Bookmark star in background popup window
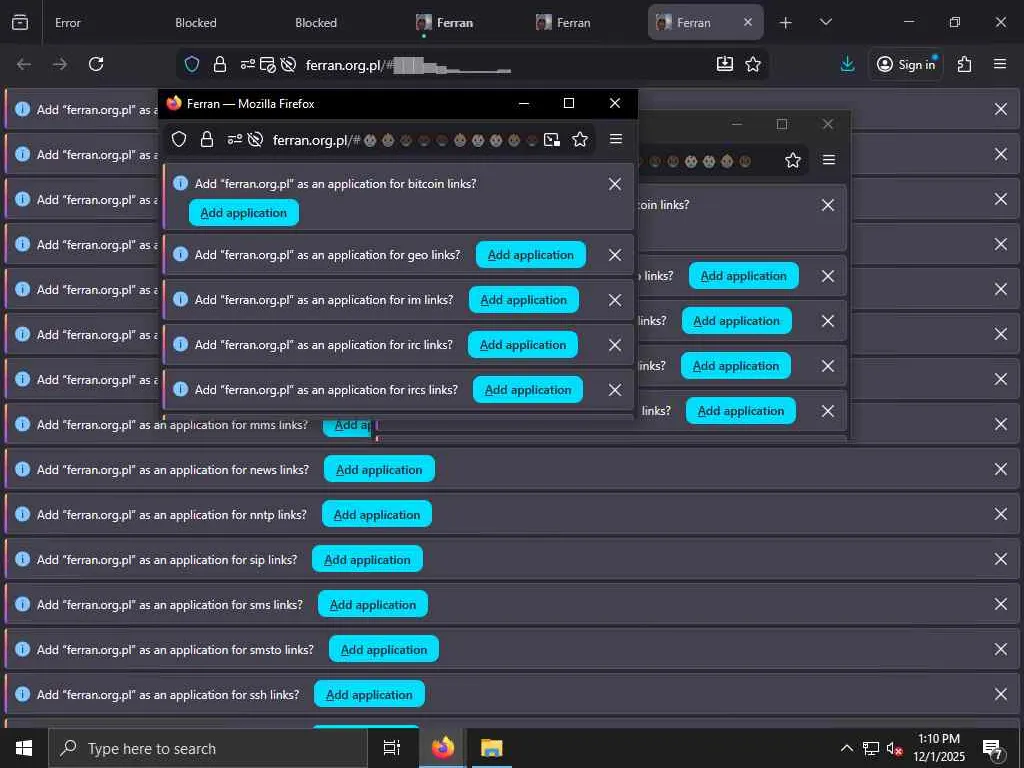 tap(793, 160)
